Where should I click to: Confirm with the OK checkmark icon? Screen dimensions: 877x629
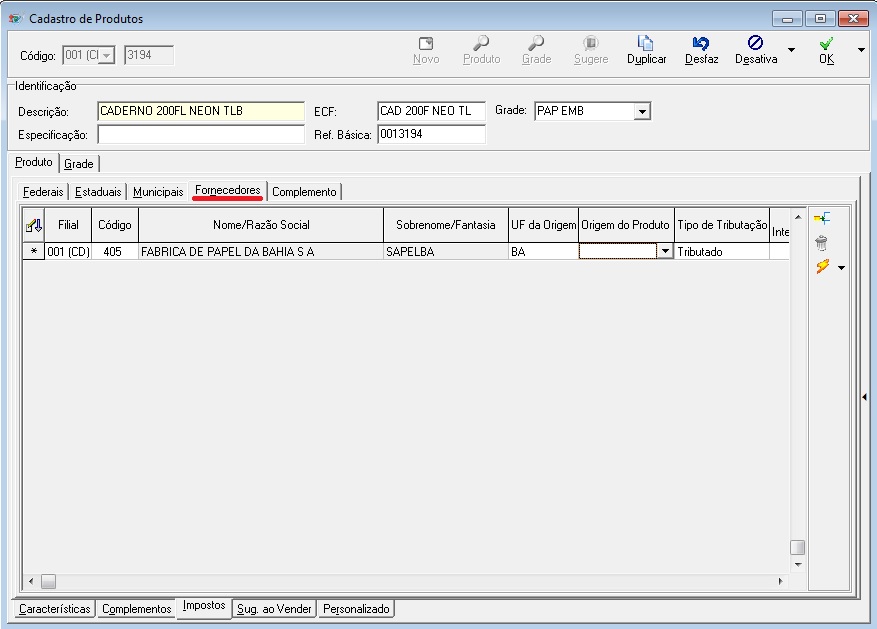pyautogui.click(x=826, y=44)
